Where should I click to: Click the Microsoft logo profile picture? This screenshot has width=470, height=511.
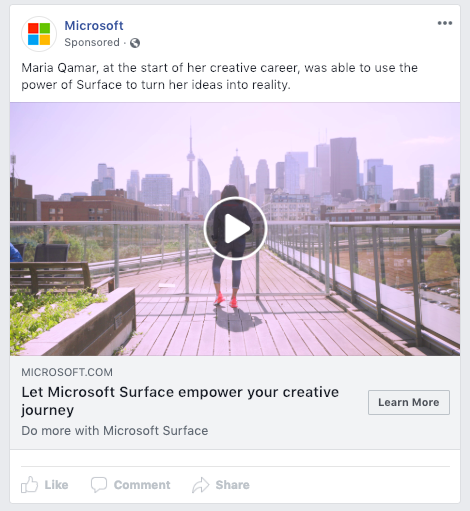pos(39,34)
